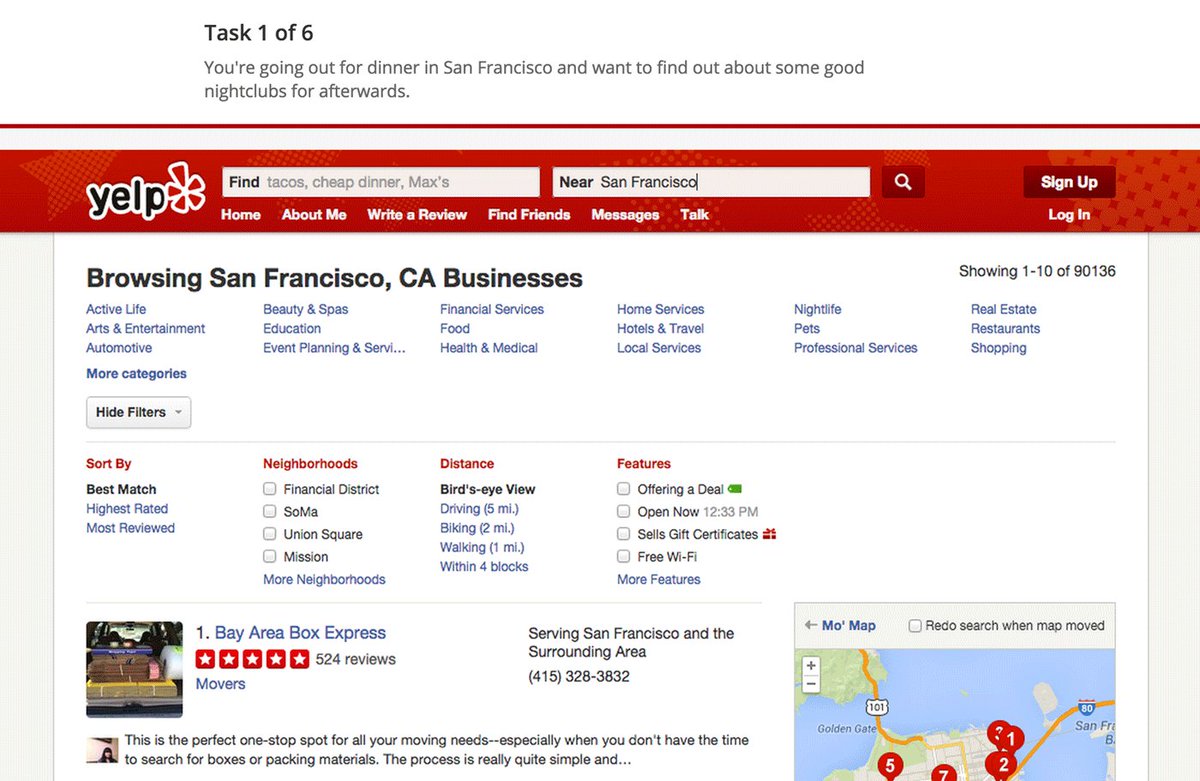
Task: Tick the Union Square checkbox
Action: (x=269, y=534)
